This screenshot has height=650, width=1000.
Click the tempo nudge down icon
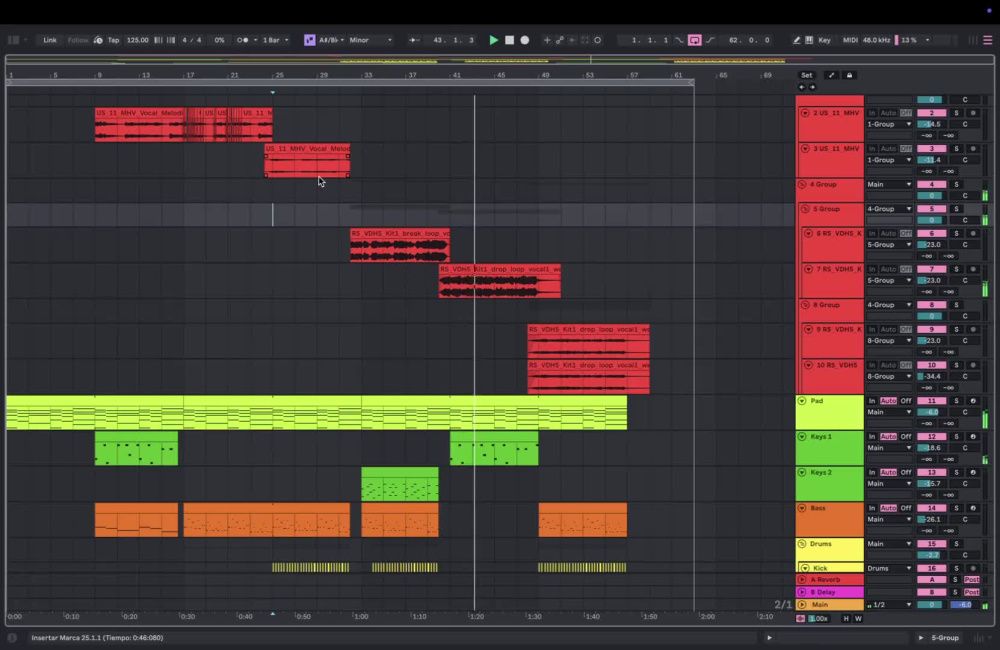158,40
